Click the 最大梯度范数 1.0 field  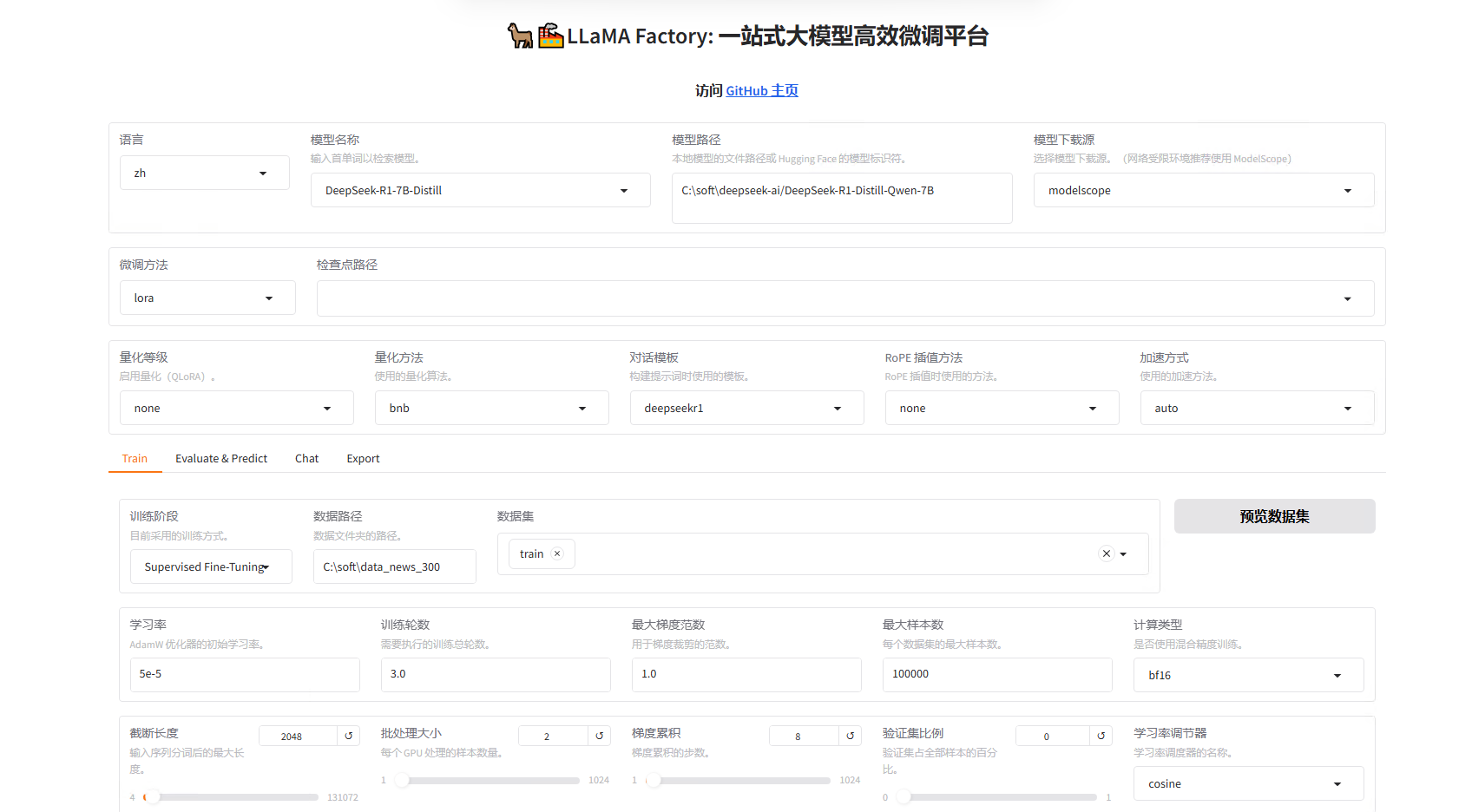click(x=746, y=674)
